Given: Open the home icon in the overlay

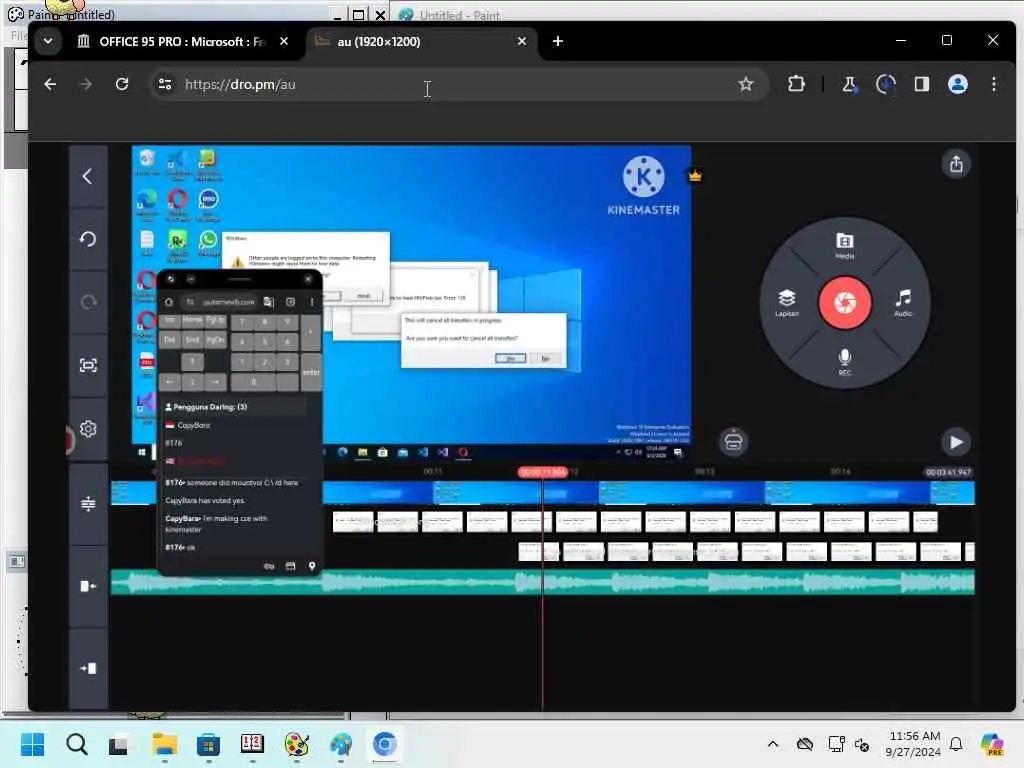Looking at the screenshot, I should tap(168, 302).
